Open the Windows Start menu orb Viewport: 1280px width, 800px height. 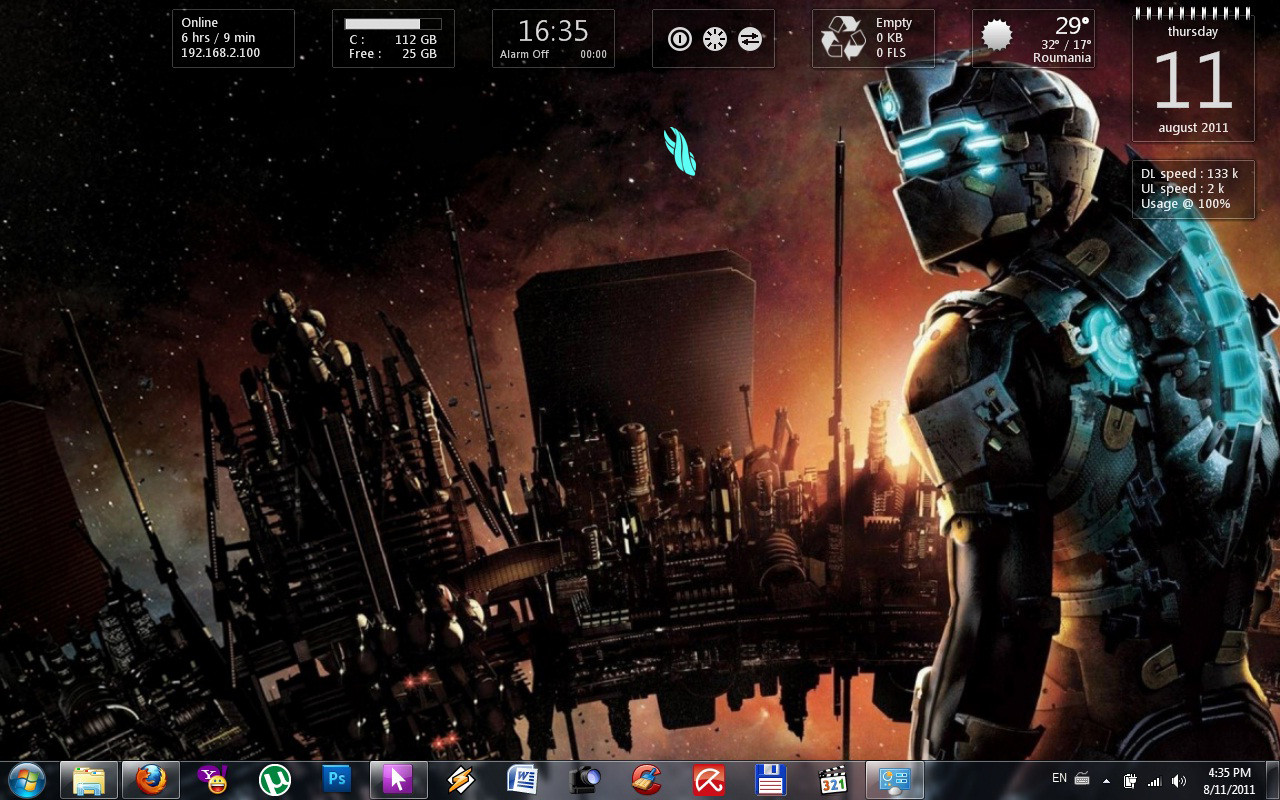point(27,779)
